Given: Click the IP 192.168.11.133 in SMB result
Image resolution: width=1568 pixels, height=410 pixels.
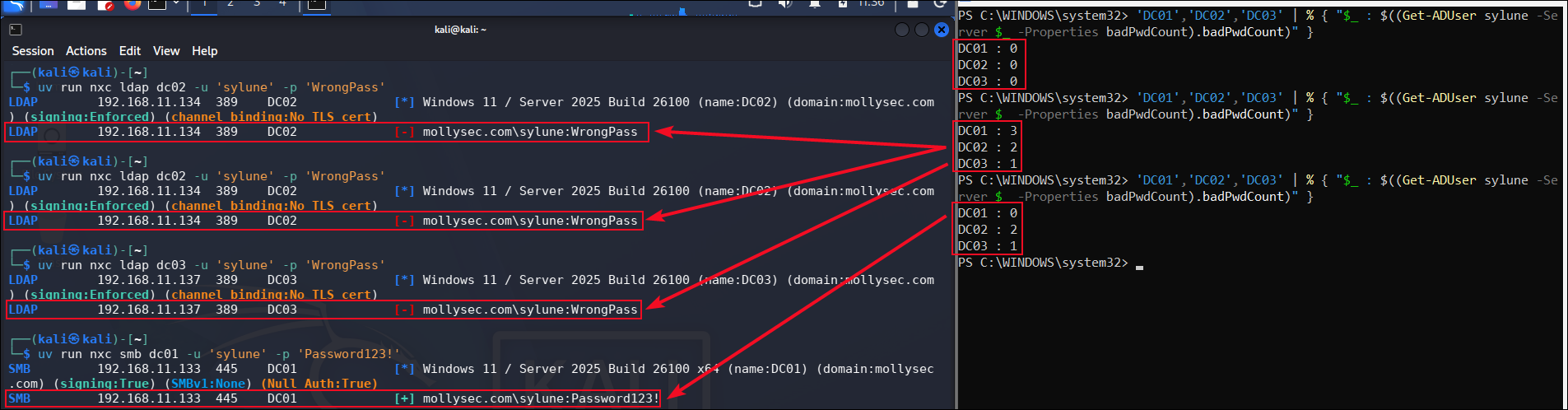Looking at the screenshot, I should pyautogui.click(x=149, y=398).
